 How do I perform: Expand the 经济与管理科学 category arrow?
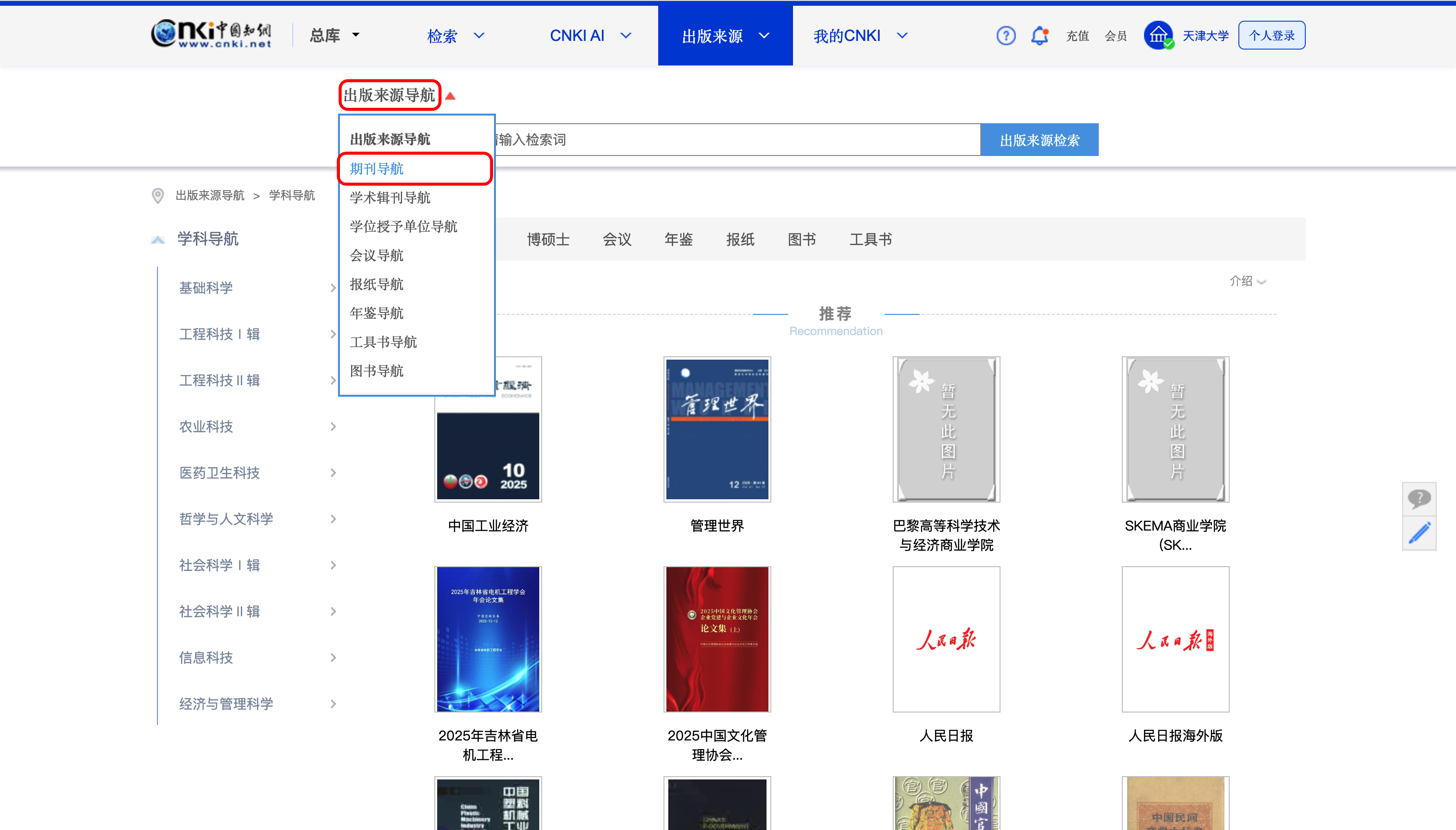333,704
